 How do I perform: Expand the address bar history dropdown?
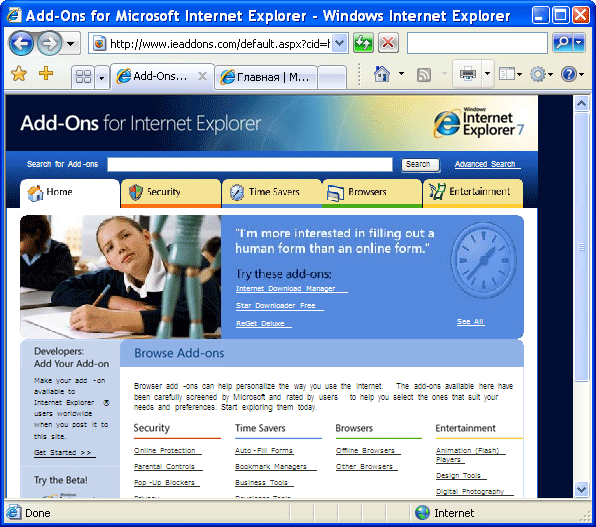[x=339, y=43]
